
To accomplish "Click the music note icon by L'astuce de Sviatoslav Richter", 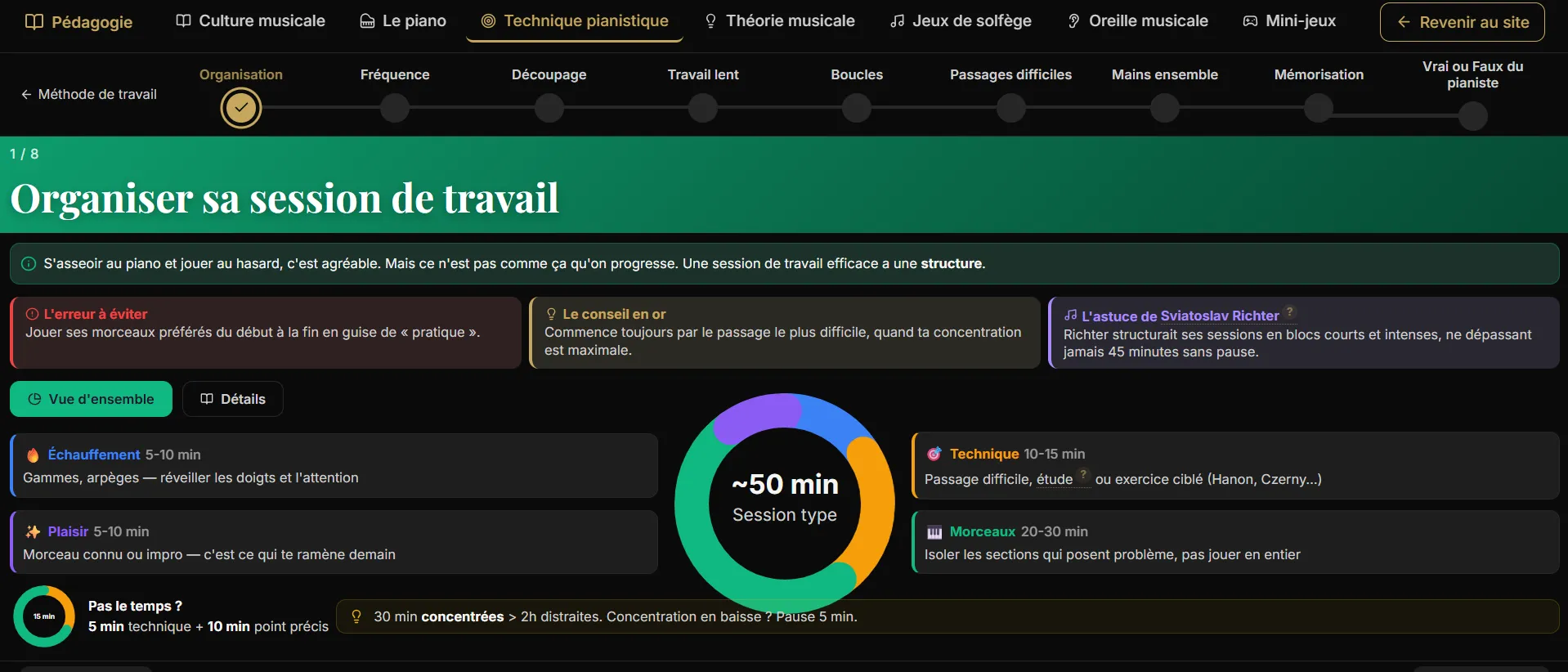I will pos(1070,315).
